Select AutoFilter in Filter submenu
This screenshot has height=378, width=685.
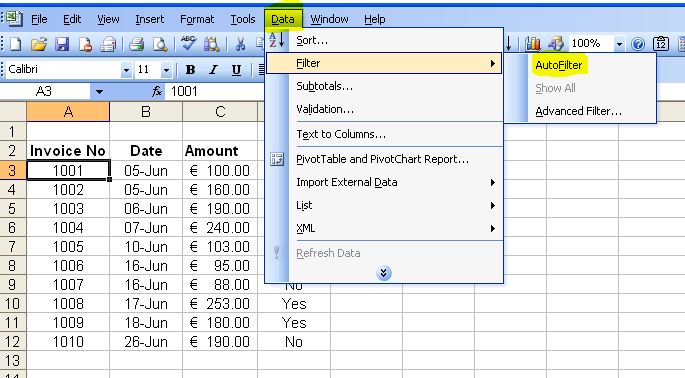(559, 65)
